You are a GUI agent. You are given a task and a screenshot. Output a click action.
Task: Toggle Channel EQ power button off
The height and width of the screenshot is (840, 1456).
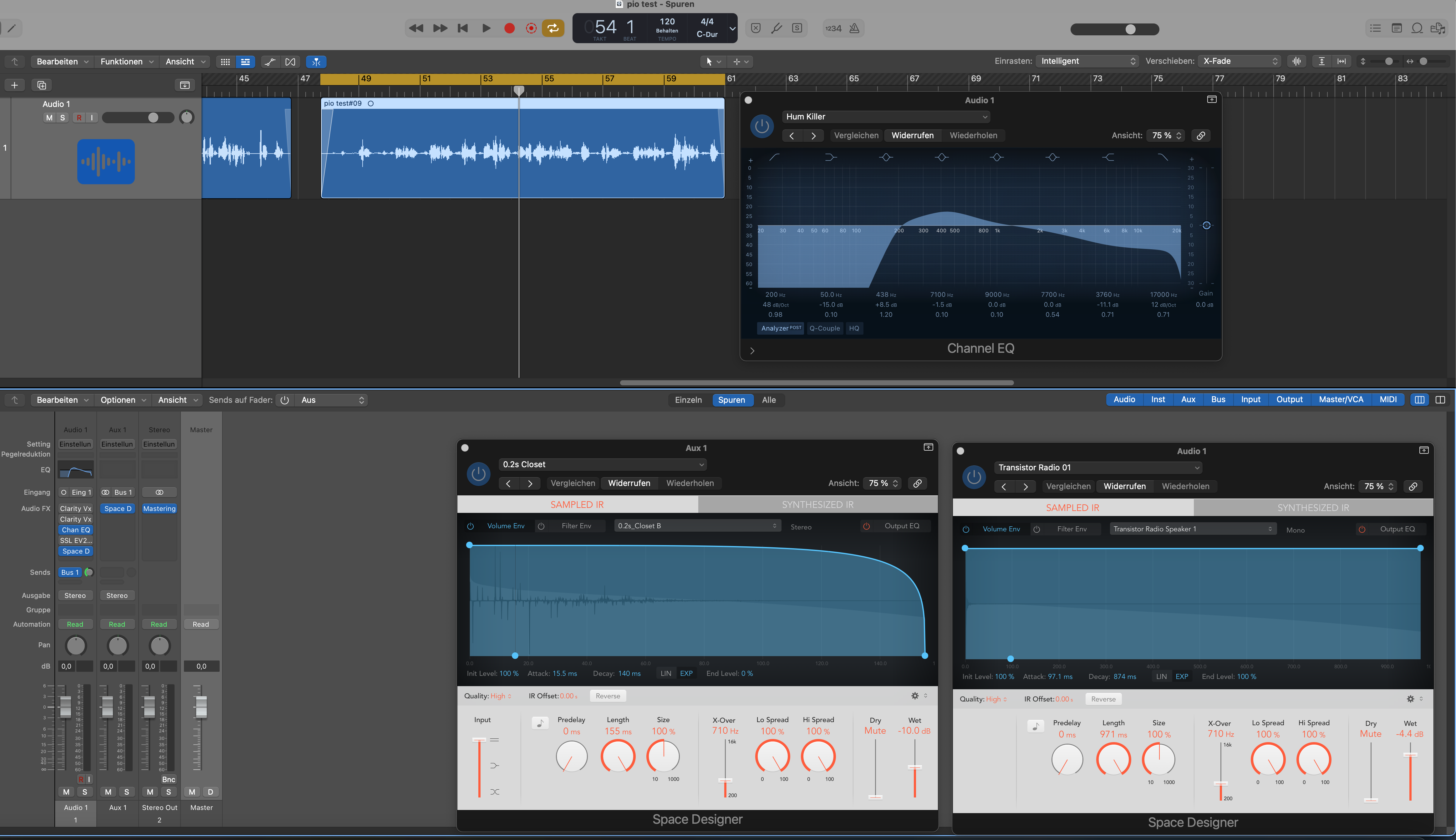tap(762, 126)
